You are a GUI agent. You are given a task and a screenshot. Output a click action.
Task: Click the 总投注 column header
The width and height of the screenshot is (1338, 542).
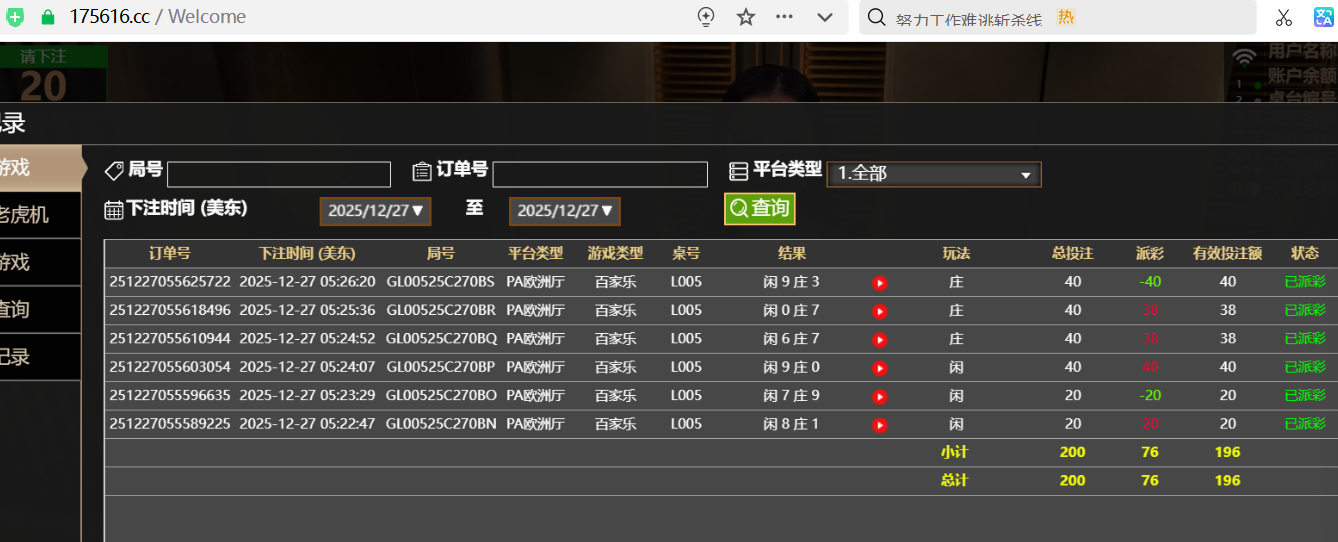pyautogui.click(x=1072, y=253)
